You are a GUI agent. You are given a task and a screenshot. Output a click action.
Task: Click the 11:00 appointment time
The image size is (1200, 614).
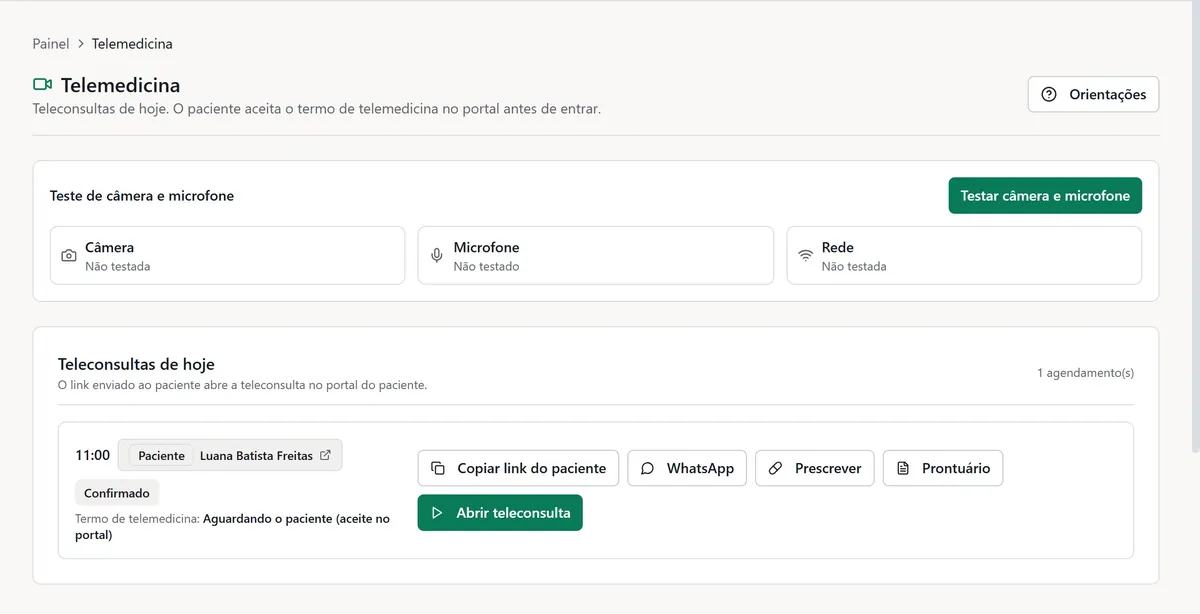coord(92,455)
